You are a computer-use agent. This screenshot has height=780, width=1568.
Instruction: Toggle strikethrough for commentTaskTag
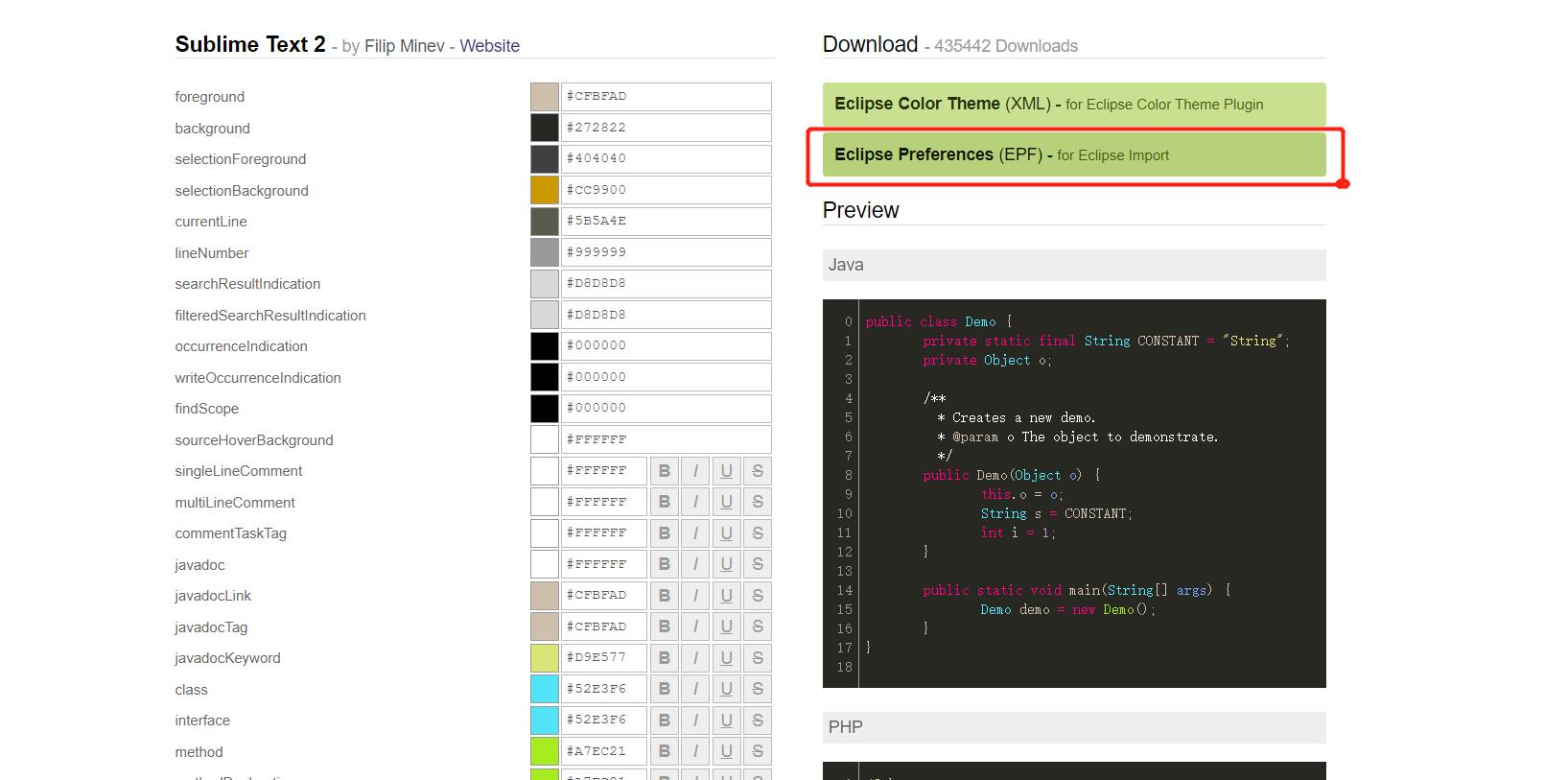click(758, 533)
